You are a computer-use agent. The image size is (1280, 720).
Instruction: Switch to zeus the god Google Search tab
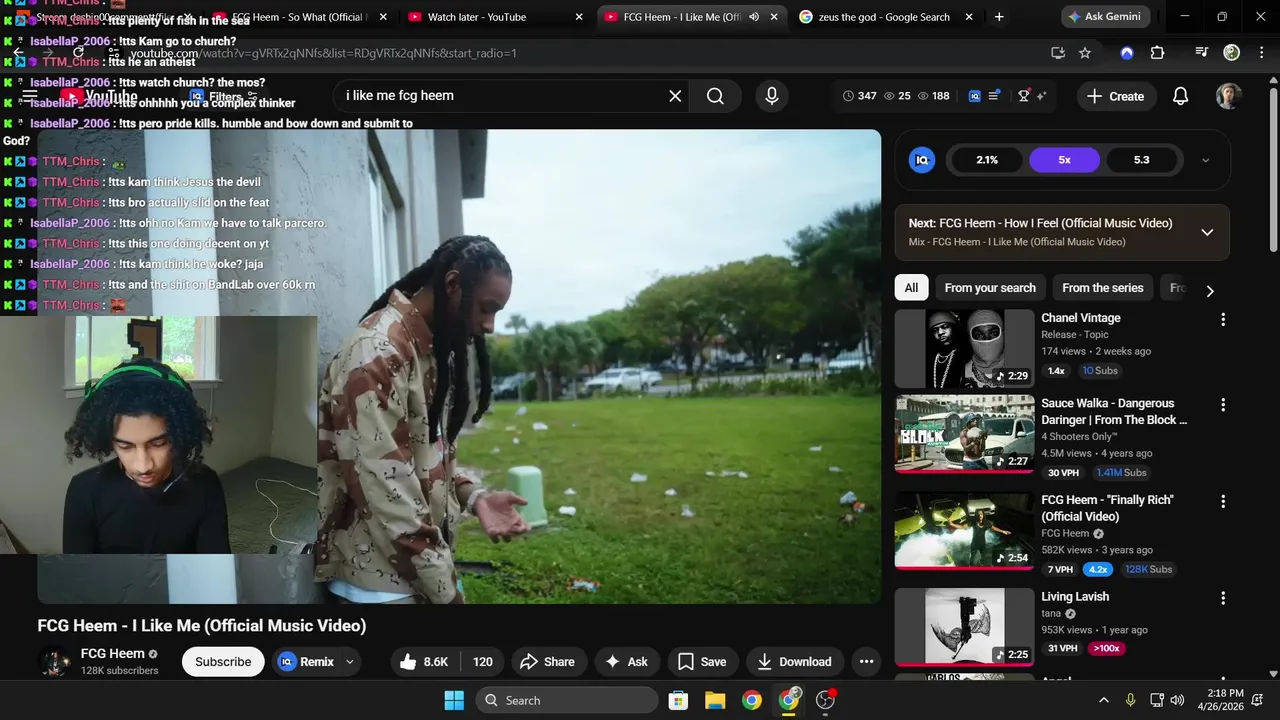click(x=884, y=17)
